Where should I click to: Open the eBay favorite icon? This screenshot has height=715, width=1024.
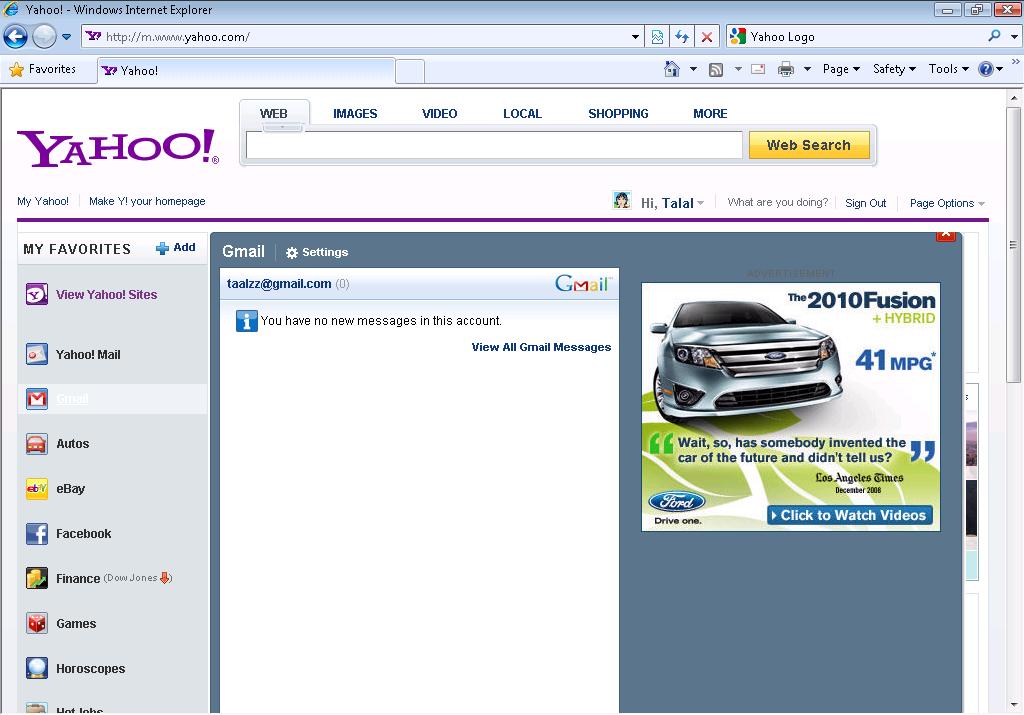click(37, 488)
